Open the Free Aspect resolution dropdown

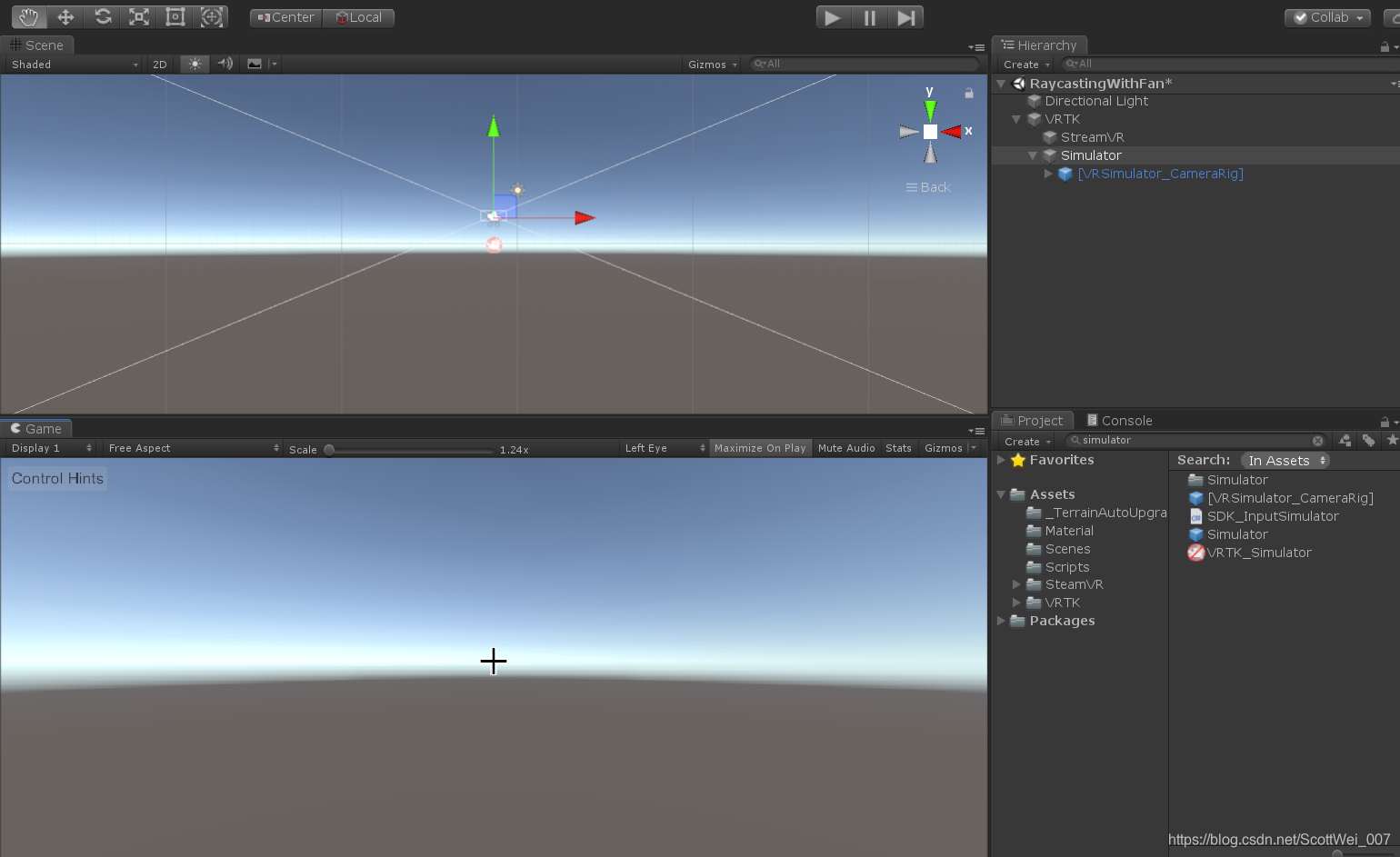[191, 447]
